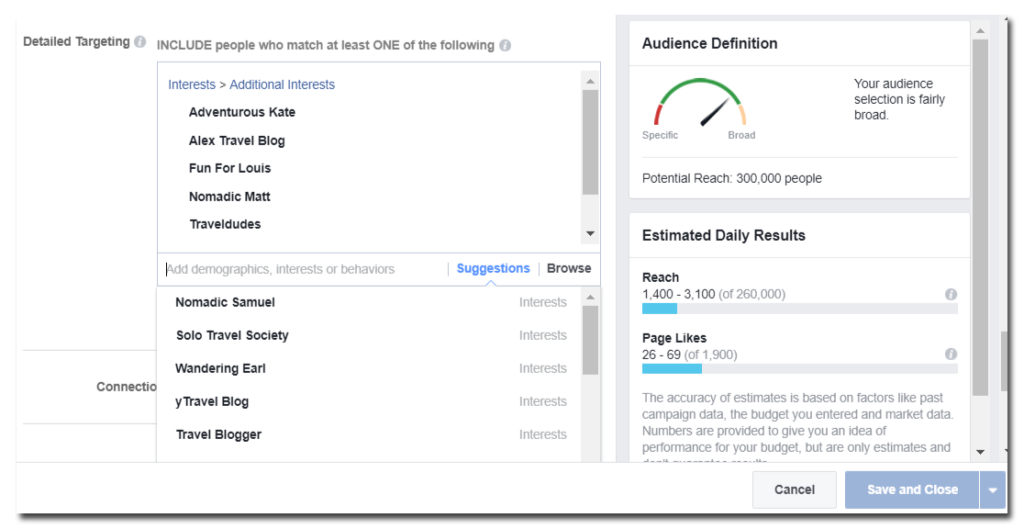Click the Traveldudes interest
Image resolution: width=1024 pixels, height=529 pixels.
225,225
